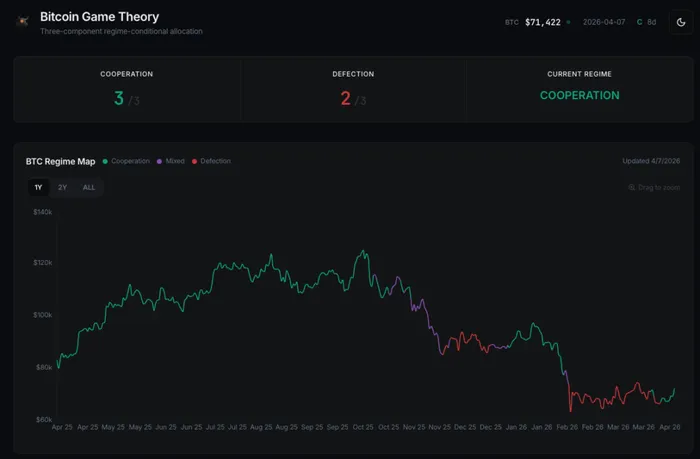This screenshot has width=700, height=459.
Task: Click the Bitcoin Game Theory logo icon
Action: coord(22,21)
